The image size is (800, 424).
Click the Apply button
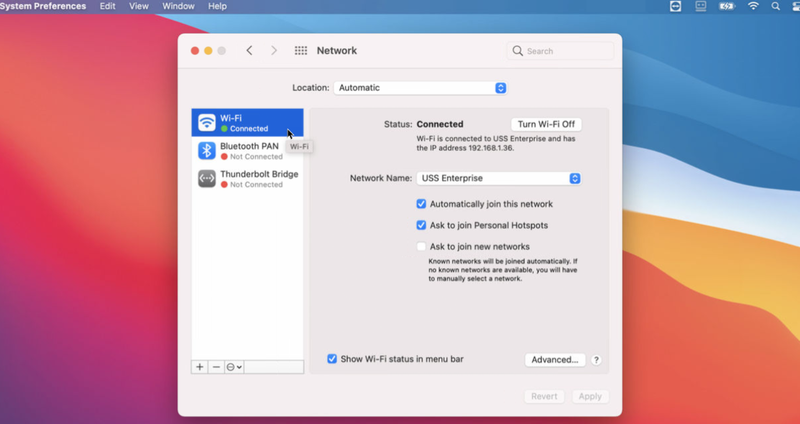590,396
